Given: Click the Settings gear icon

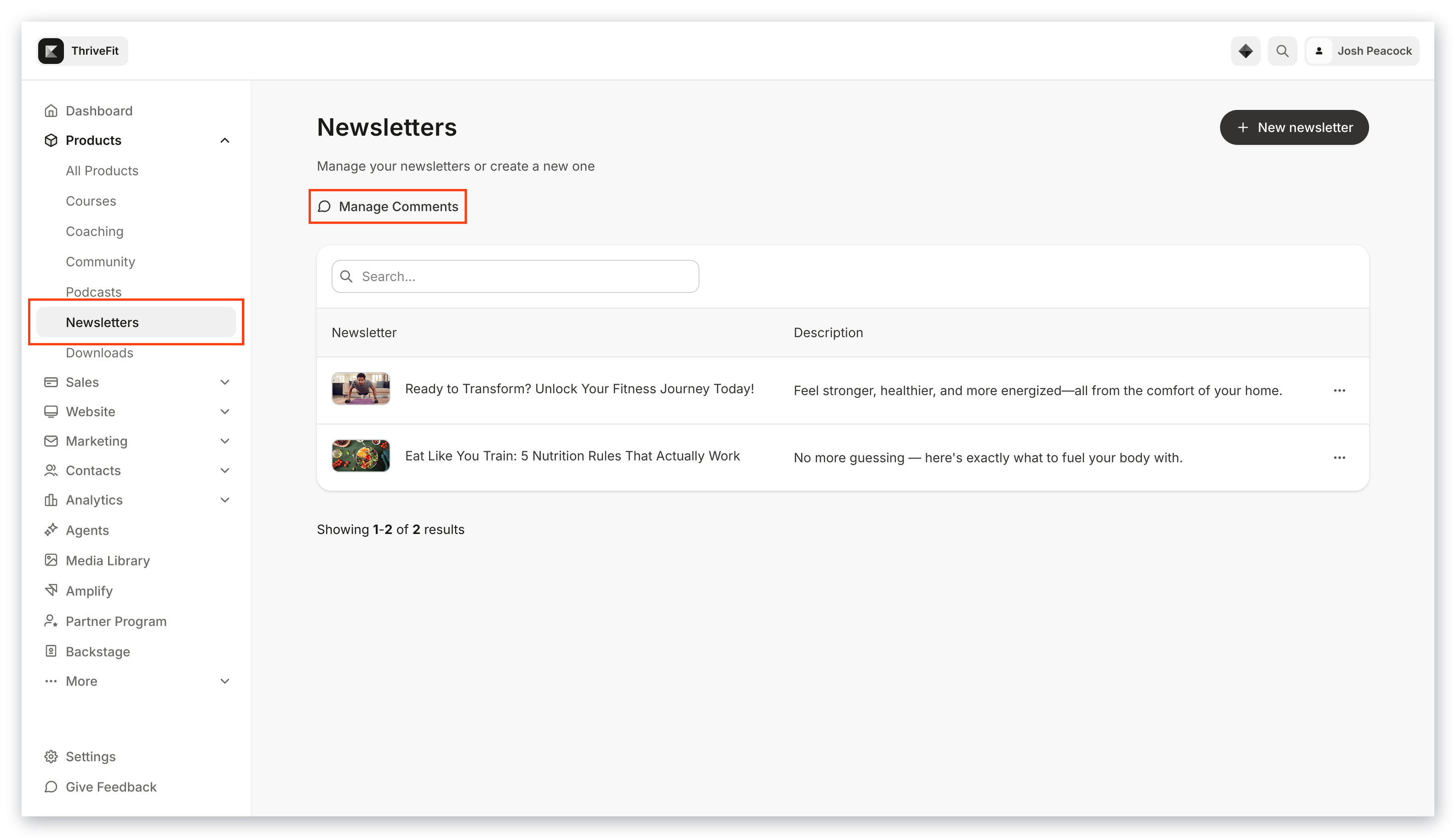Looking at the screenshot, I should pos(51,756).
